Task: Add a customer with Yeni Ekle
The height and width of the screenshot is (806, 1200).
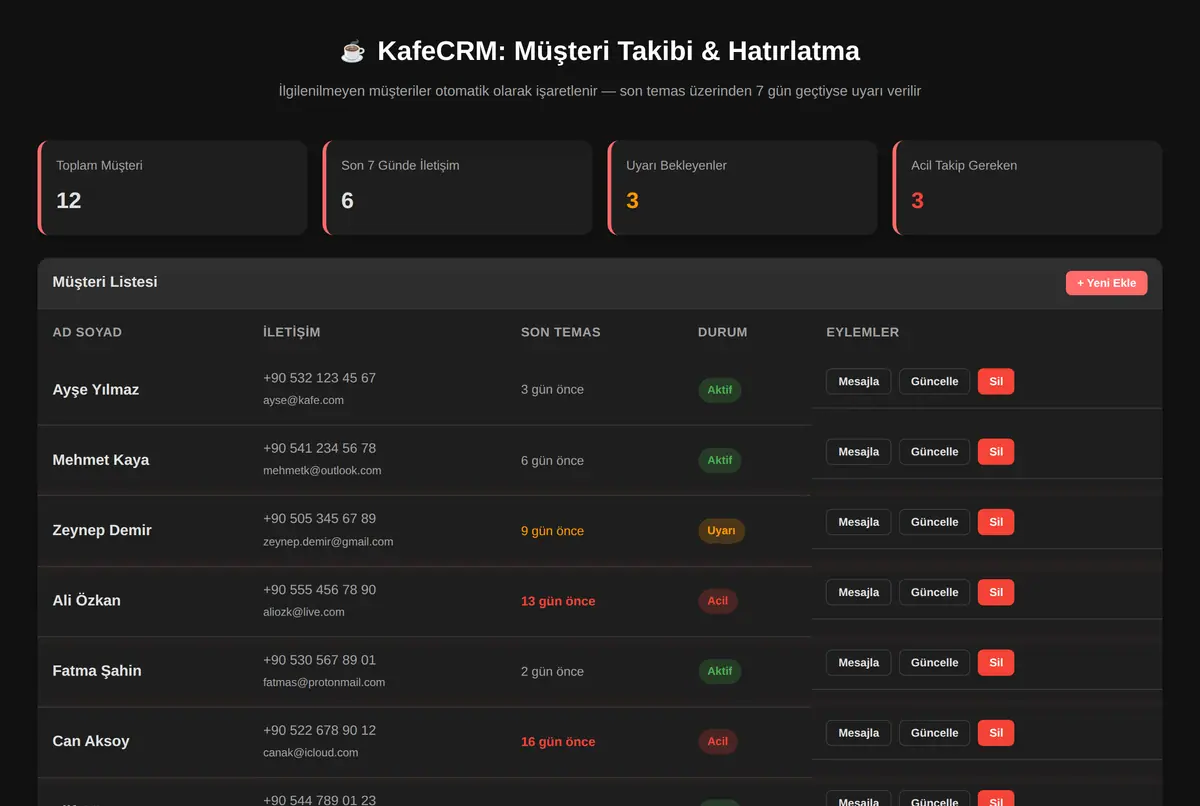Action: 1106,283
